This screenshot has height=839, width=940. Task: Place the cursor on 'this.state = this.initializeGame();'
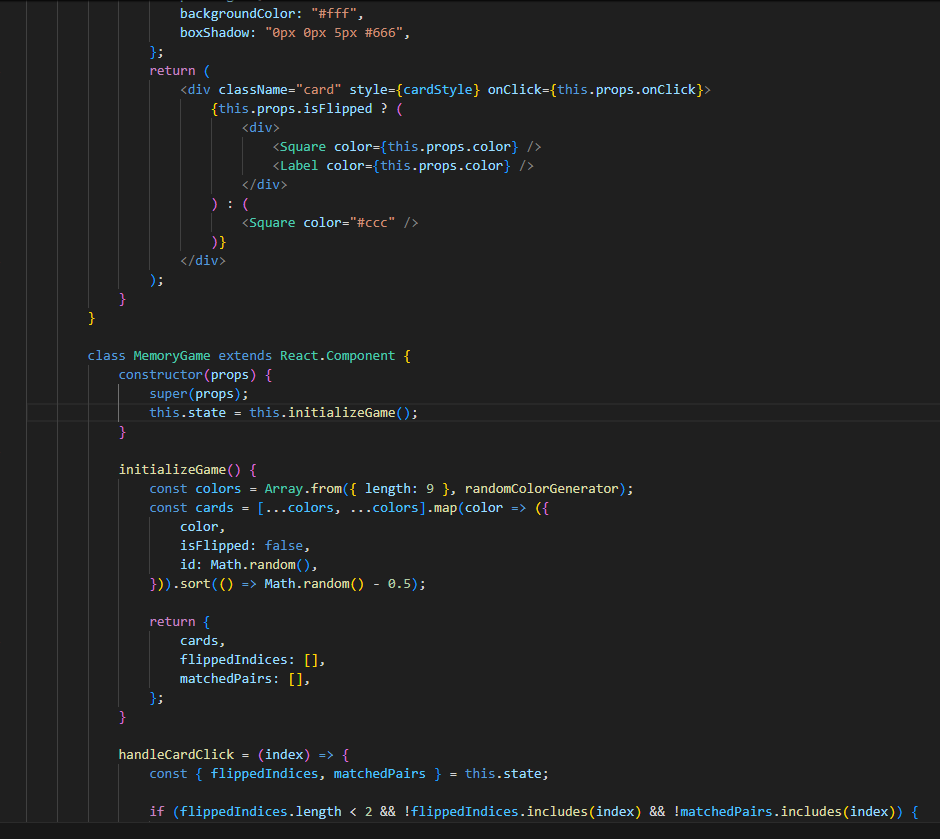(284, 413)
